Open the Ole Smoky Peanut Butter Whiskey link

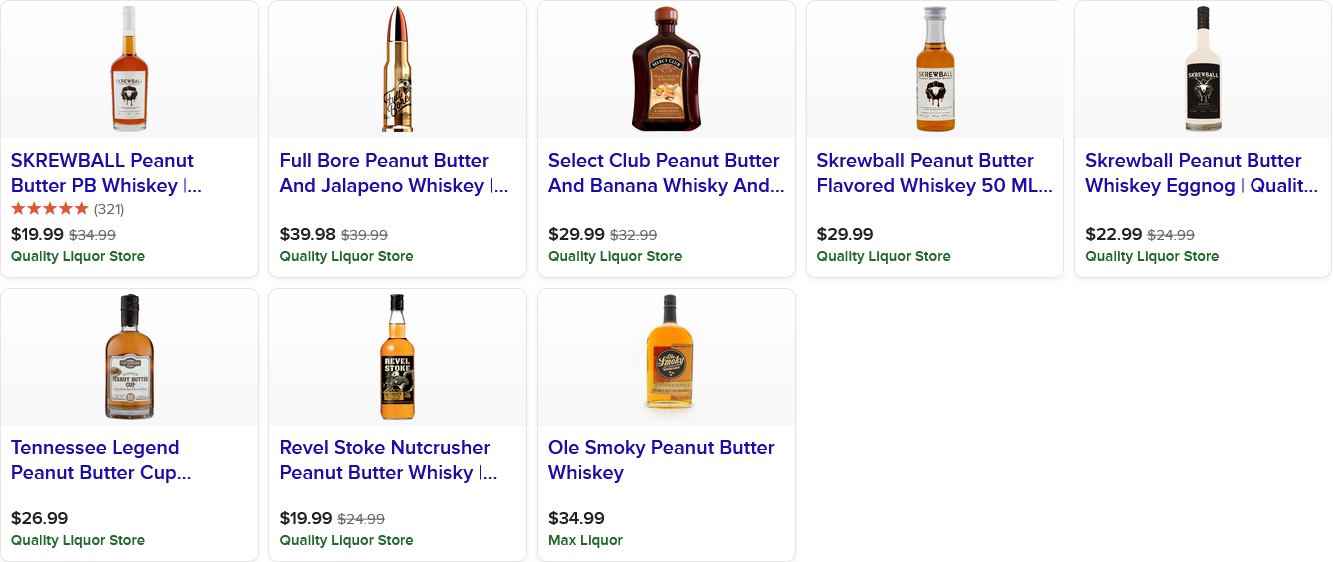(x=661, y=460)
